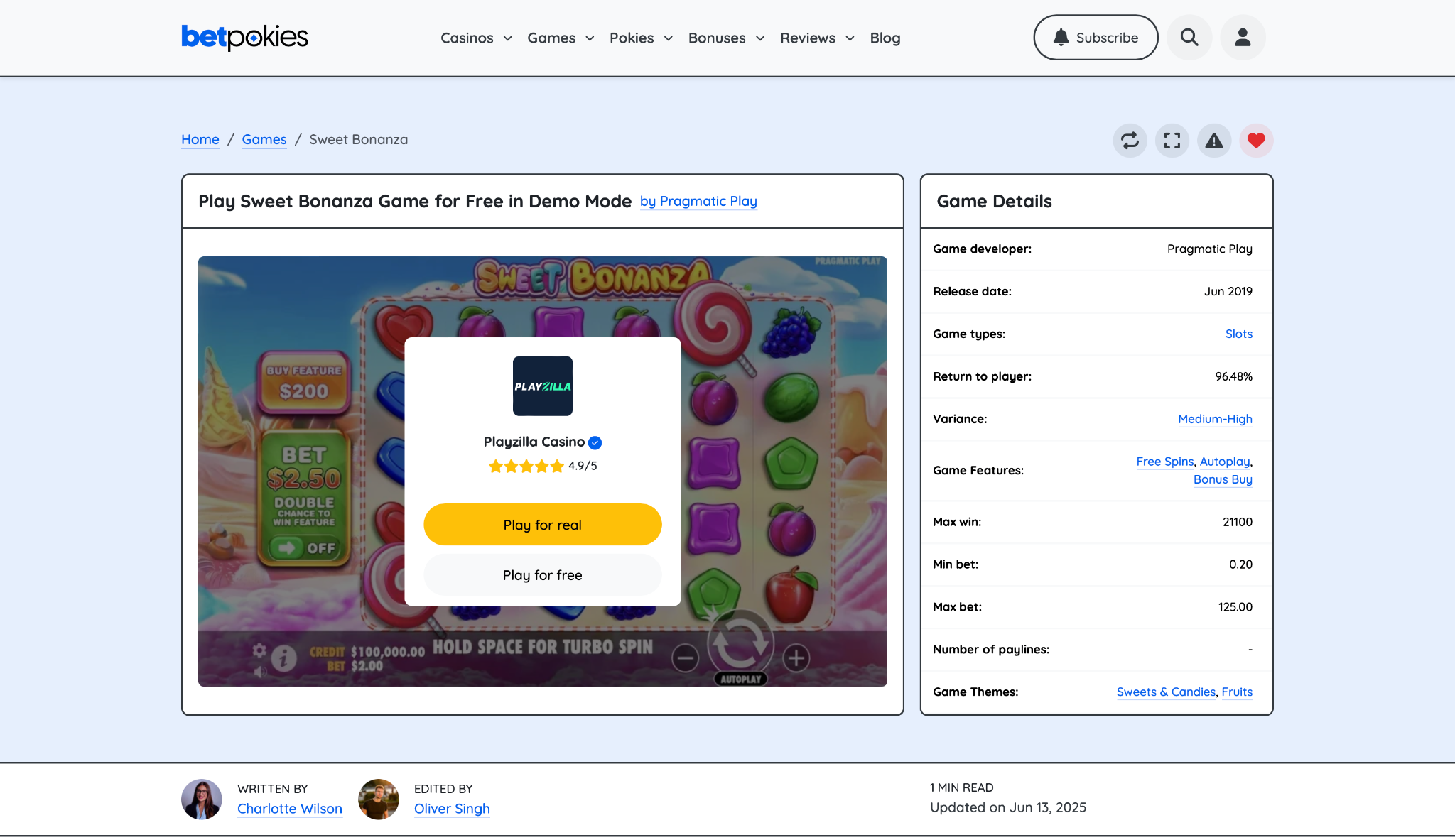Click the Sweet Bonanza breadcrumb text
1455x840 pixels.
coord(359,140)
